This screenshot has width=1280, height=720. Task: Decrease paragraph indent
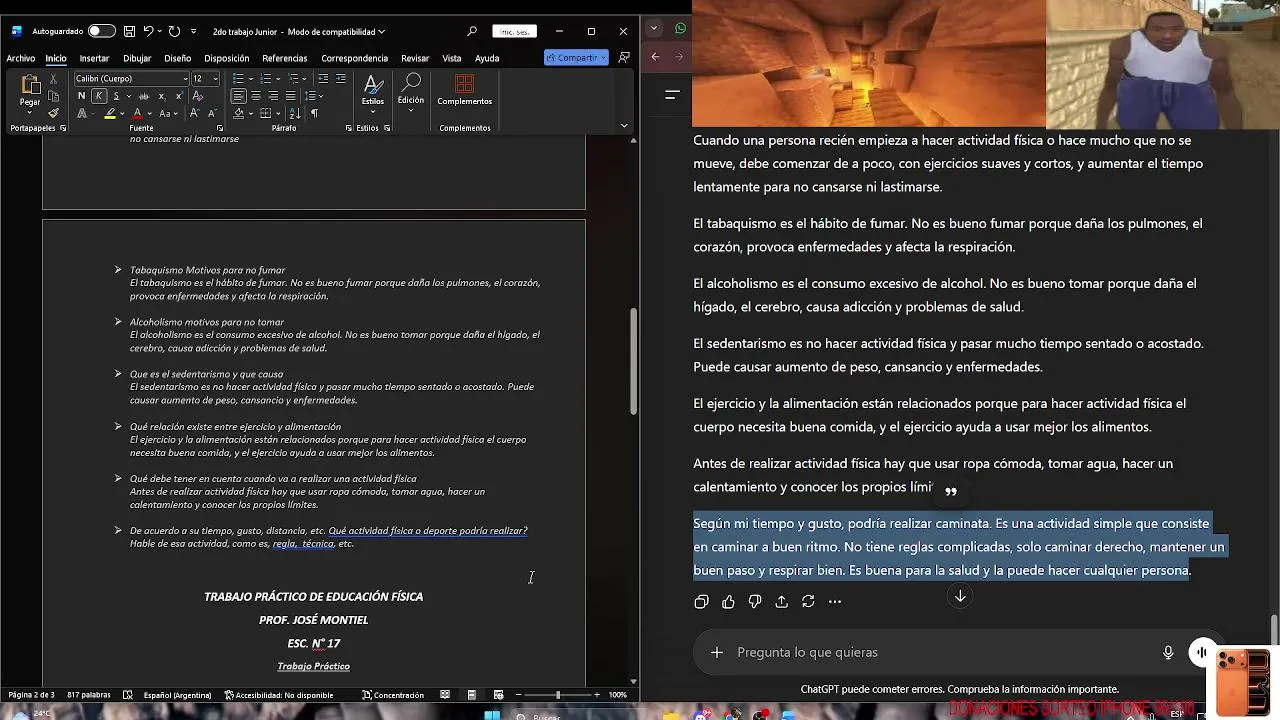tap(323, 78)
